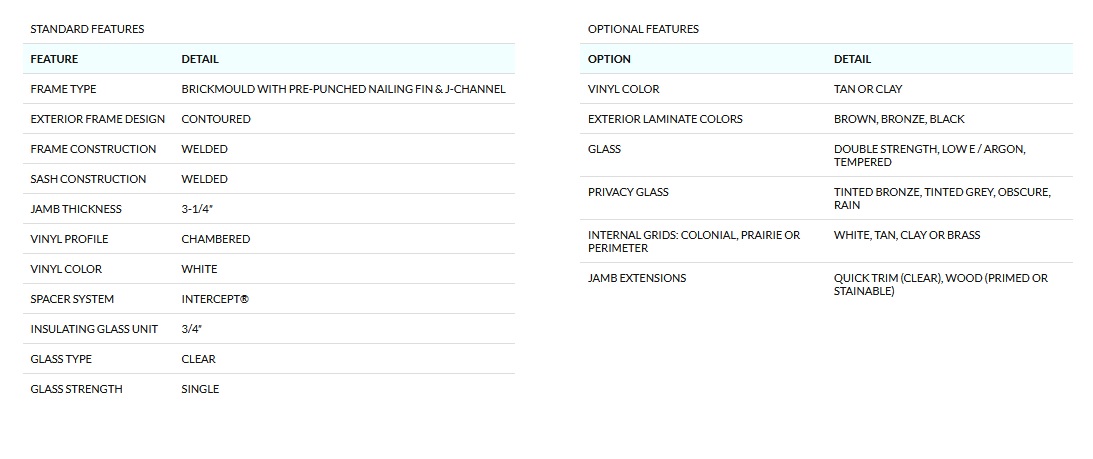Select the Jamb Extensions option label

tap(637, 278)
